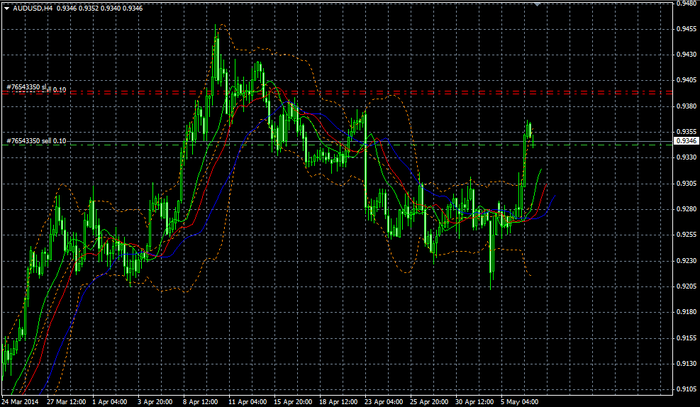Click the 25 Apr 20:00 time label
Screen dimensions: 700x407
pyautogui.click(x=429, y=402)
